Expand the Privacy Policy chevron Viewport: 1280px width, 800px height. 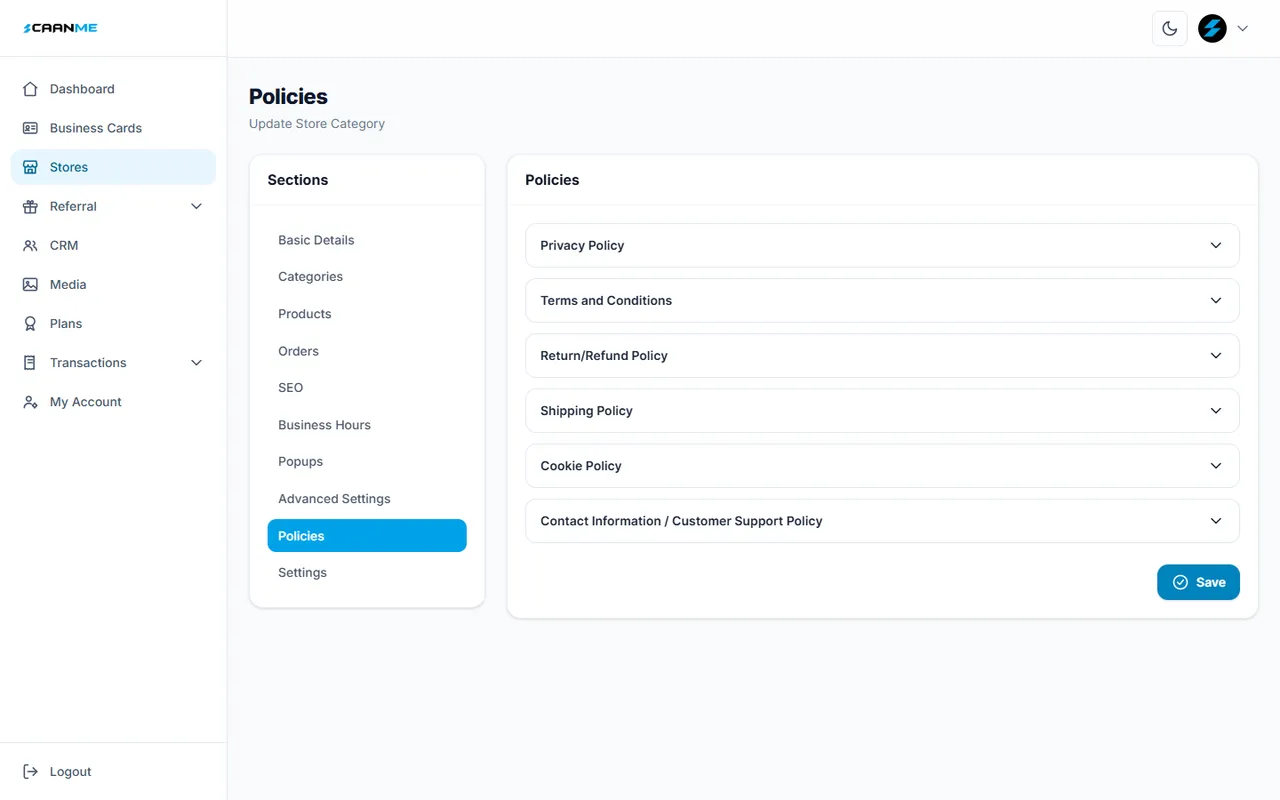(x=1216, y=245)
